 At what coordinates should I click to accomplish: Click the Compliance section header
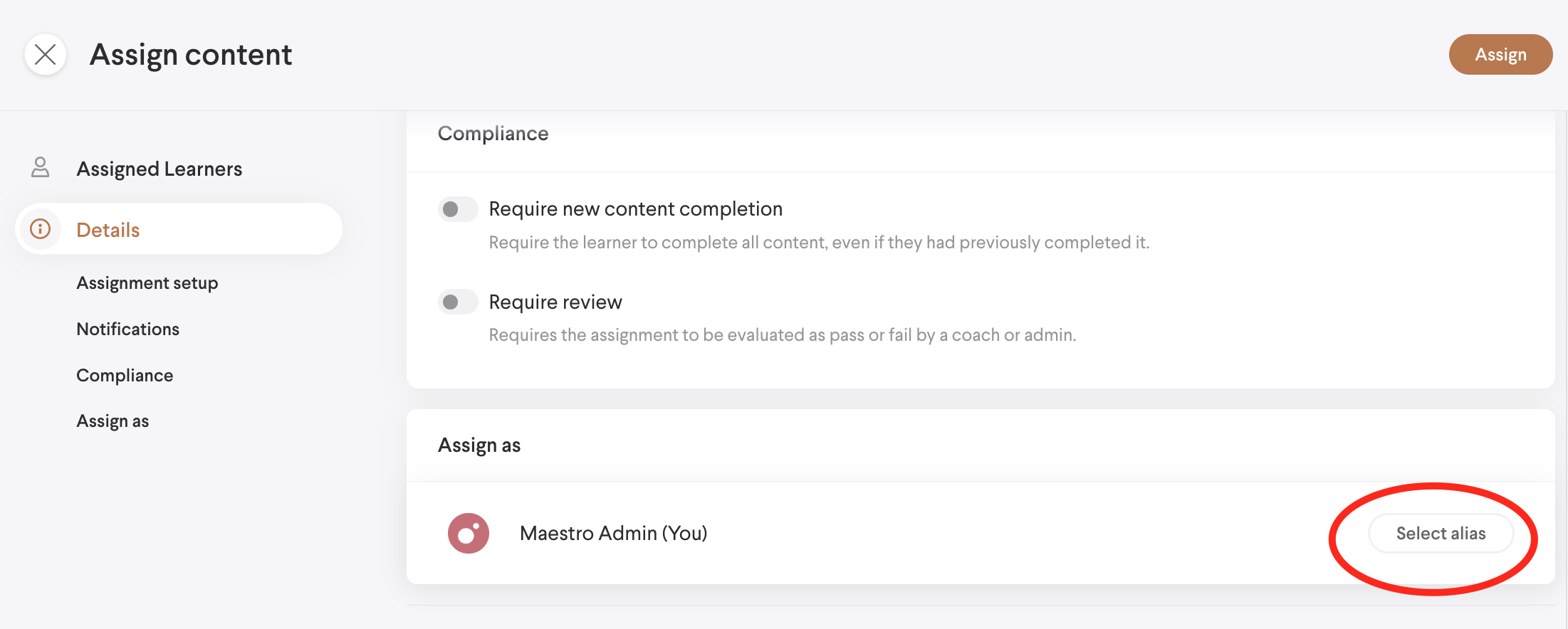[493, 134]
